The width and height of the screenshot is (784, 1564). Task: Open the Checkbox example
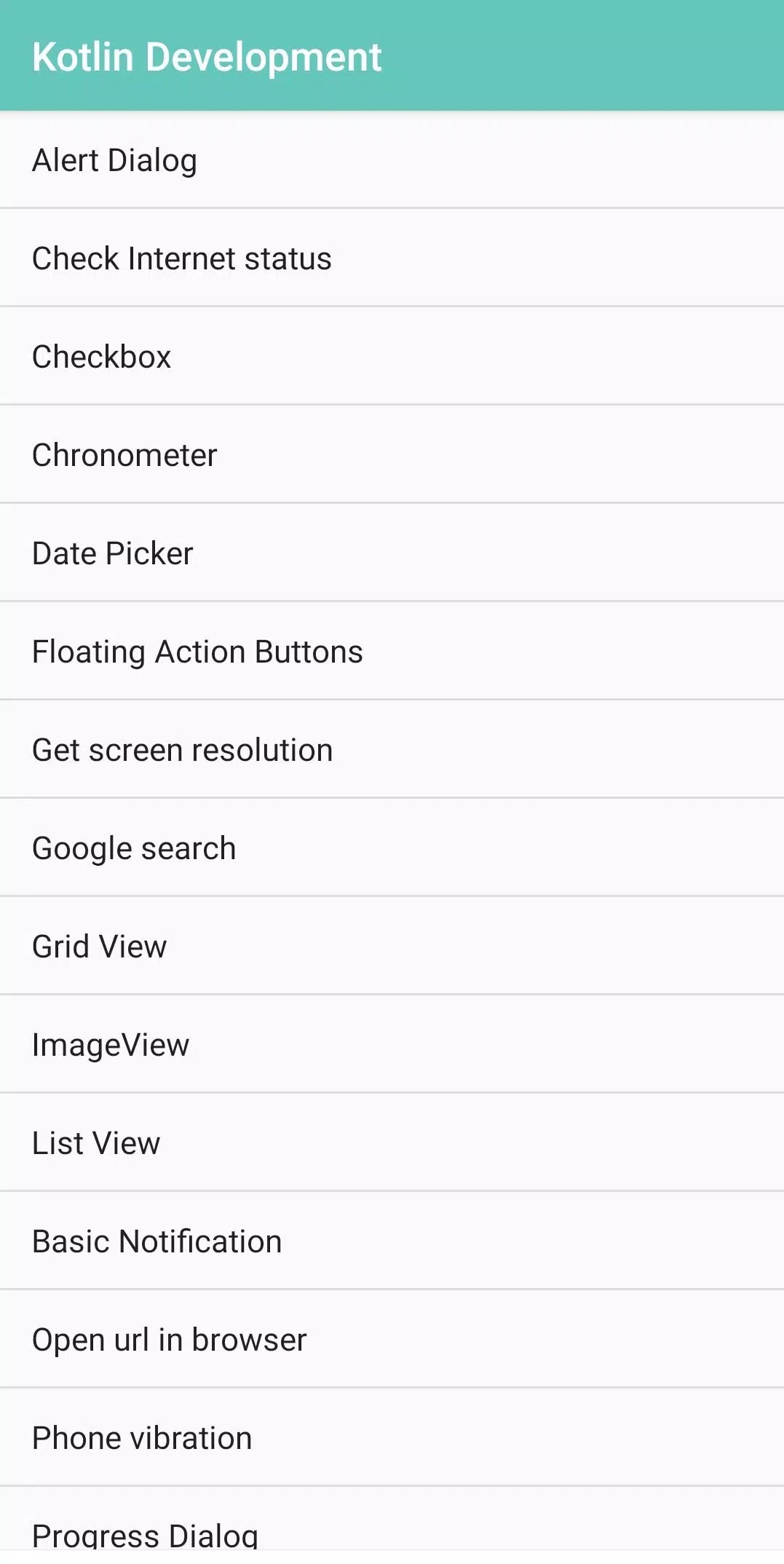(392, 356)
